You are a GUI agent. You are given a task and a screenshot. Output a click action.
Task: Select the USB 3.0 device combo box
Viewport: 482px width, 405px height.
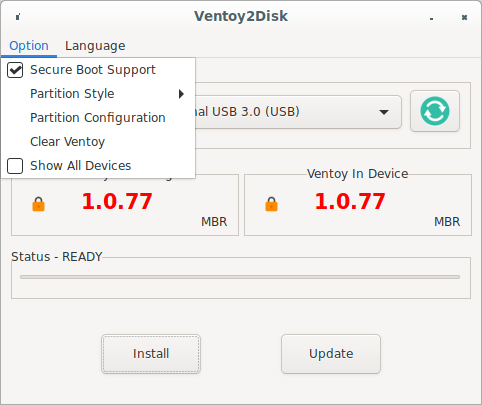pyautogui.click(x=298, y=112)
